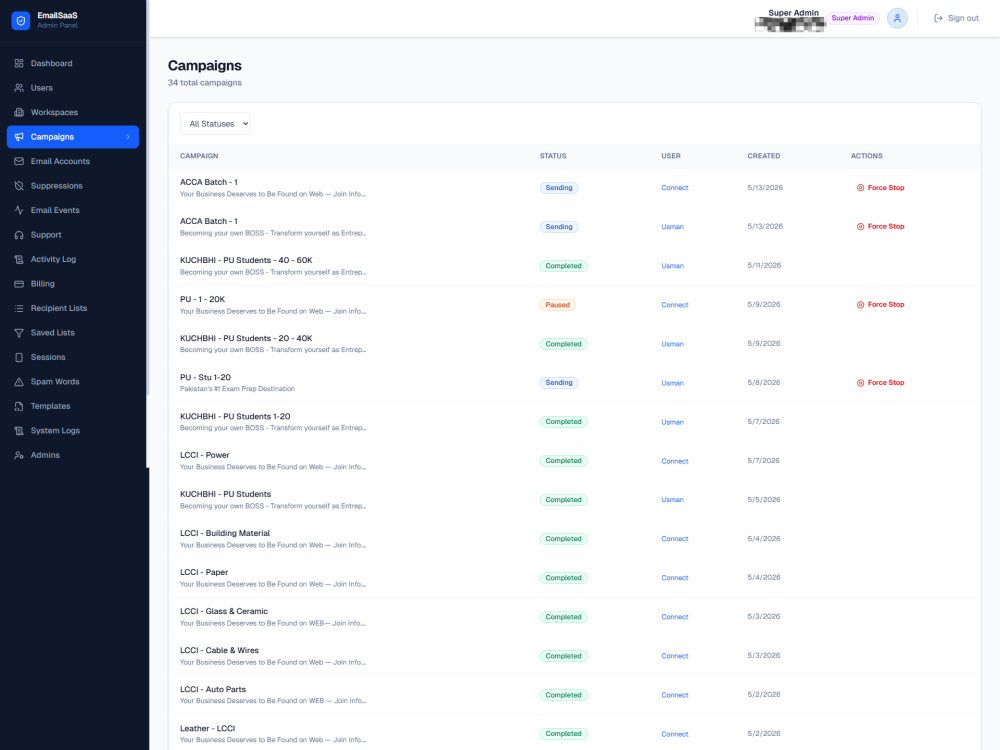Open Email Accounts sidebar item
Image resolution: width=1000 pixels, height=750 pixels.
73,161
